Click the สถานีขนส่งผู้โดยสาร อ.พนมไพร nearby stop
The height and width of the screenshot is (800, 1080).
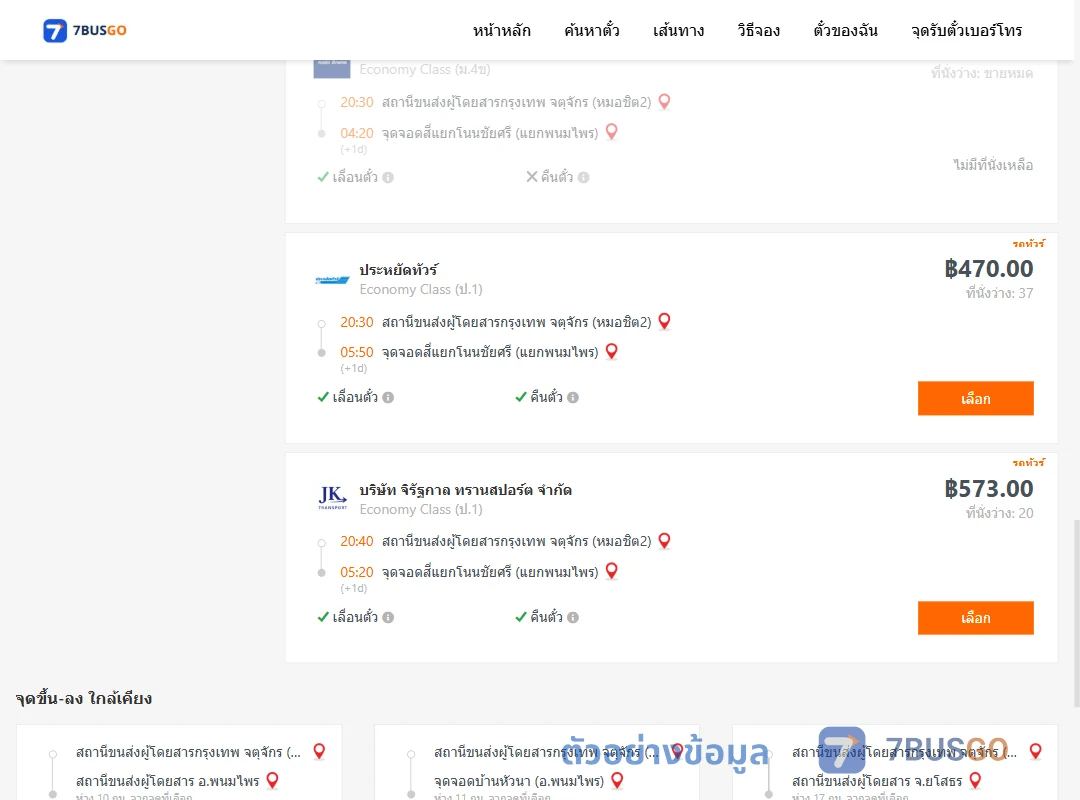tap(167, 781)
